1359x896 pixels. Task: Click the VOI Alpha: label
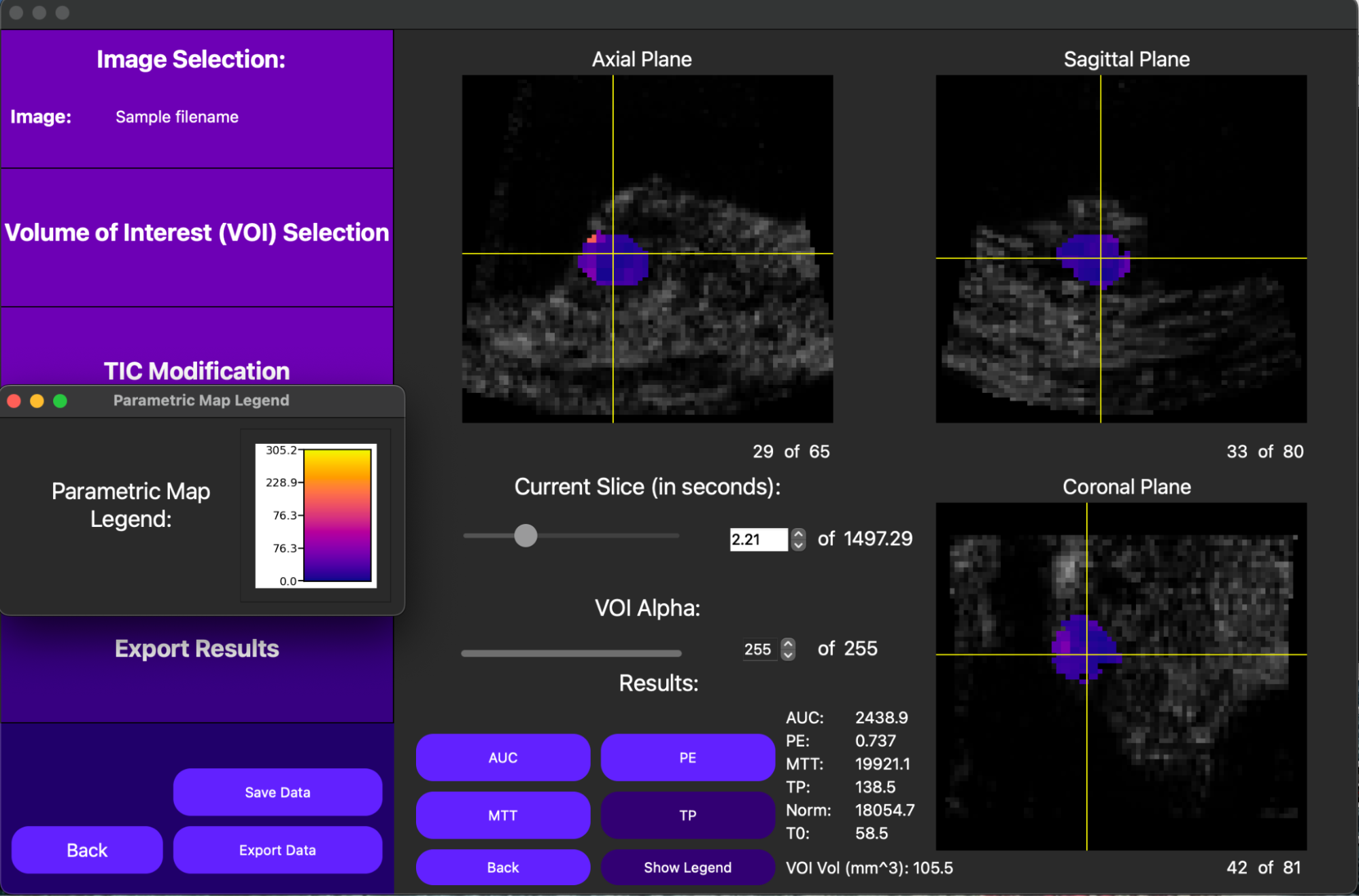click(x=647, y=608)
